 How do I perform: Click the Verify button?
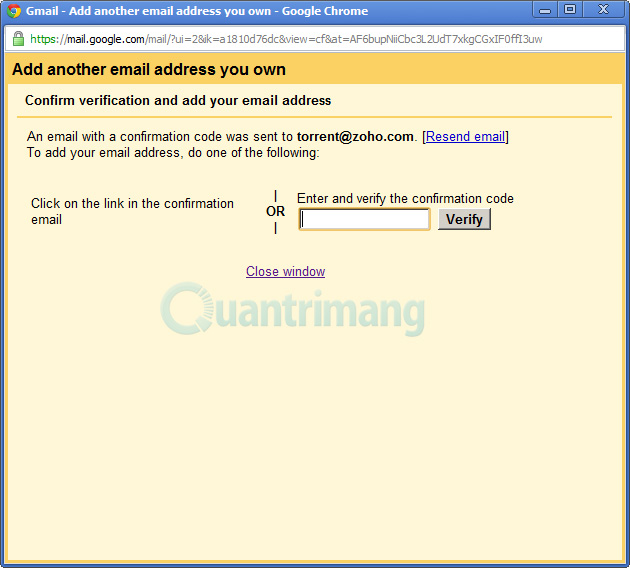tap(464, 219)
